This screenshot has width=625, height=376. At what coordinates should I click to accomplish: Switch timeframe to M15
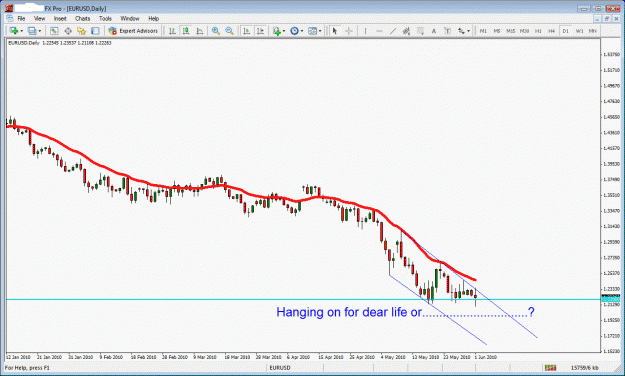point(511,31)
